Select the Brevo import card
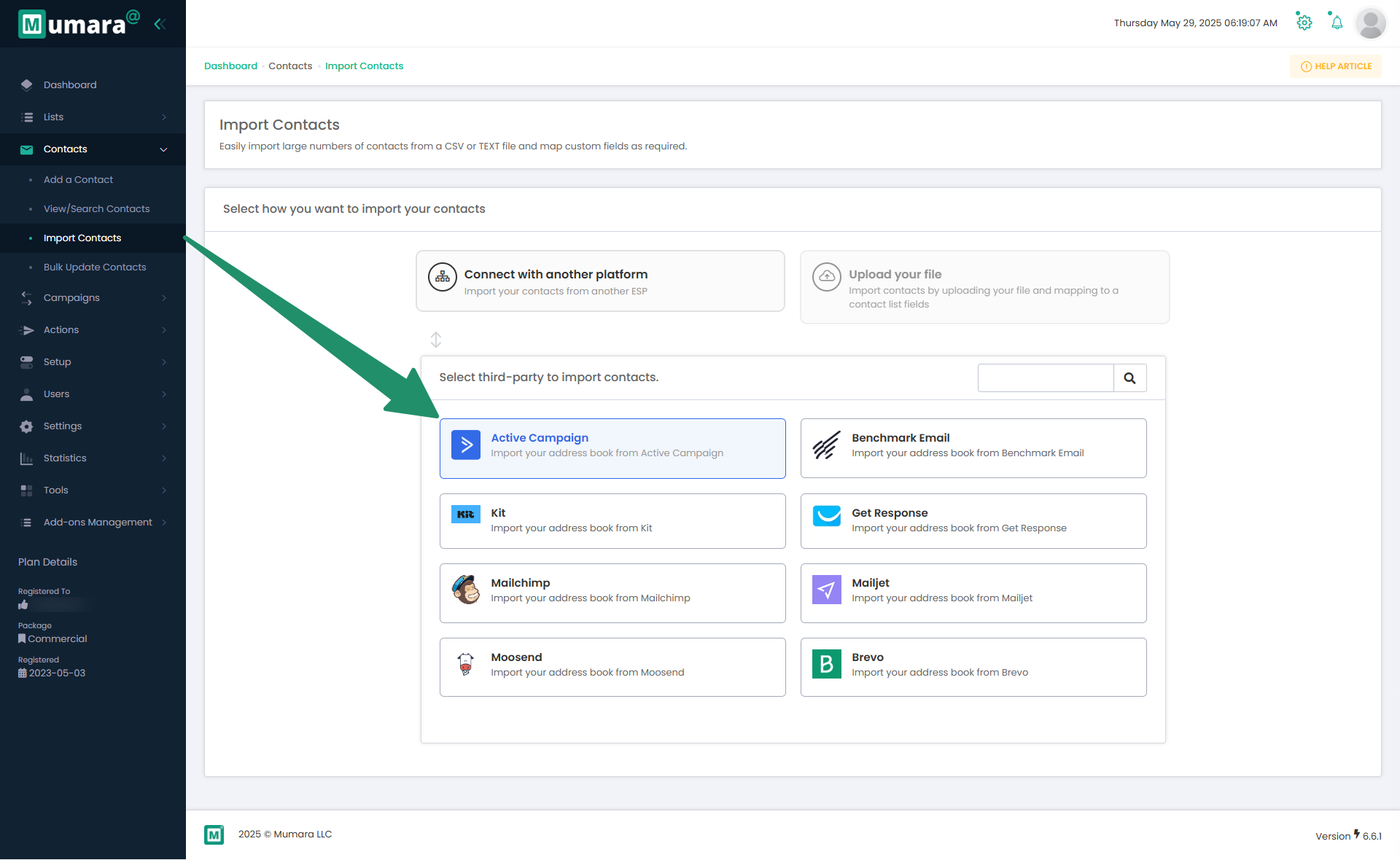 coord(973,667)
